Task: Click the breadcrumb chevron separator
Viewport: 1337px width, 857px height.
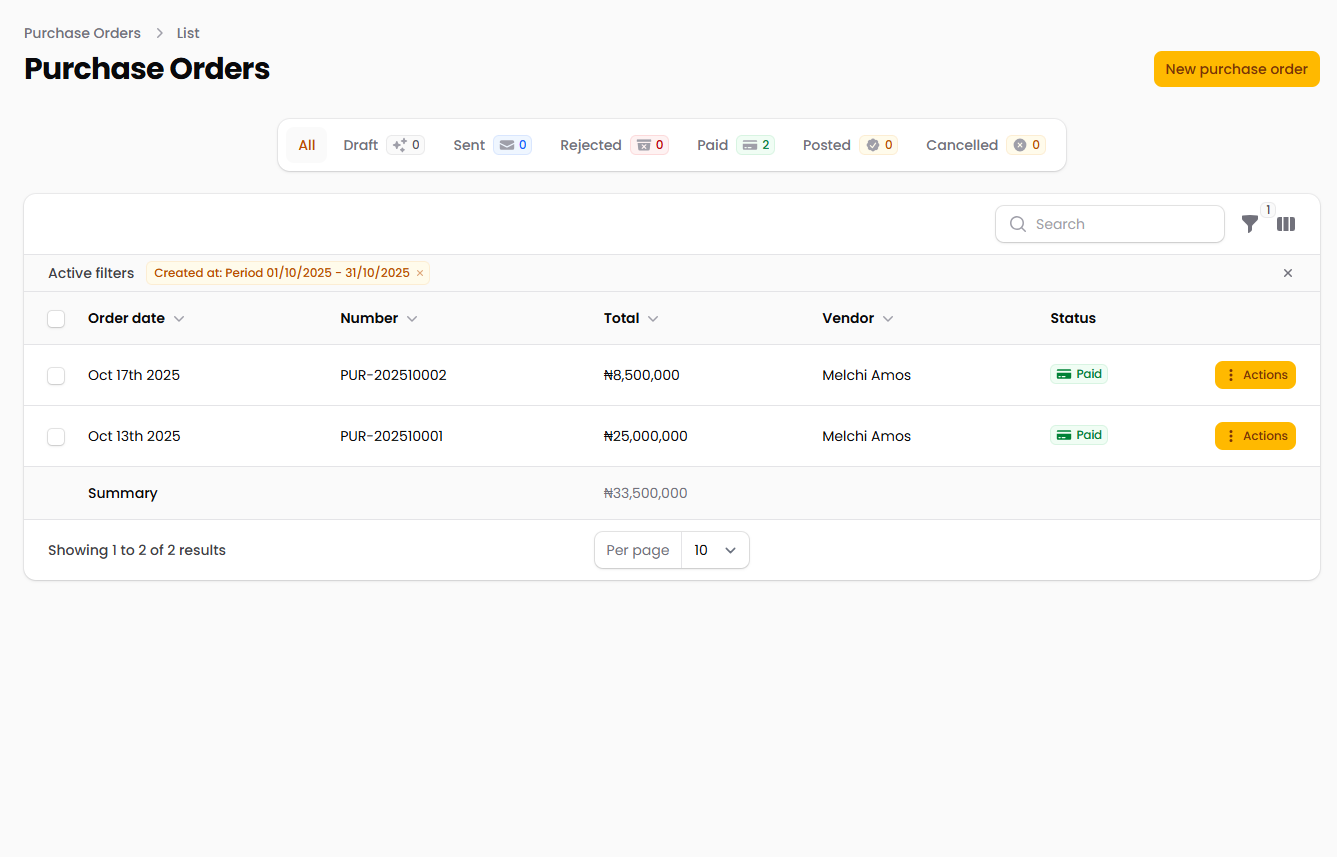Action: (x=159, y=33)
